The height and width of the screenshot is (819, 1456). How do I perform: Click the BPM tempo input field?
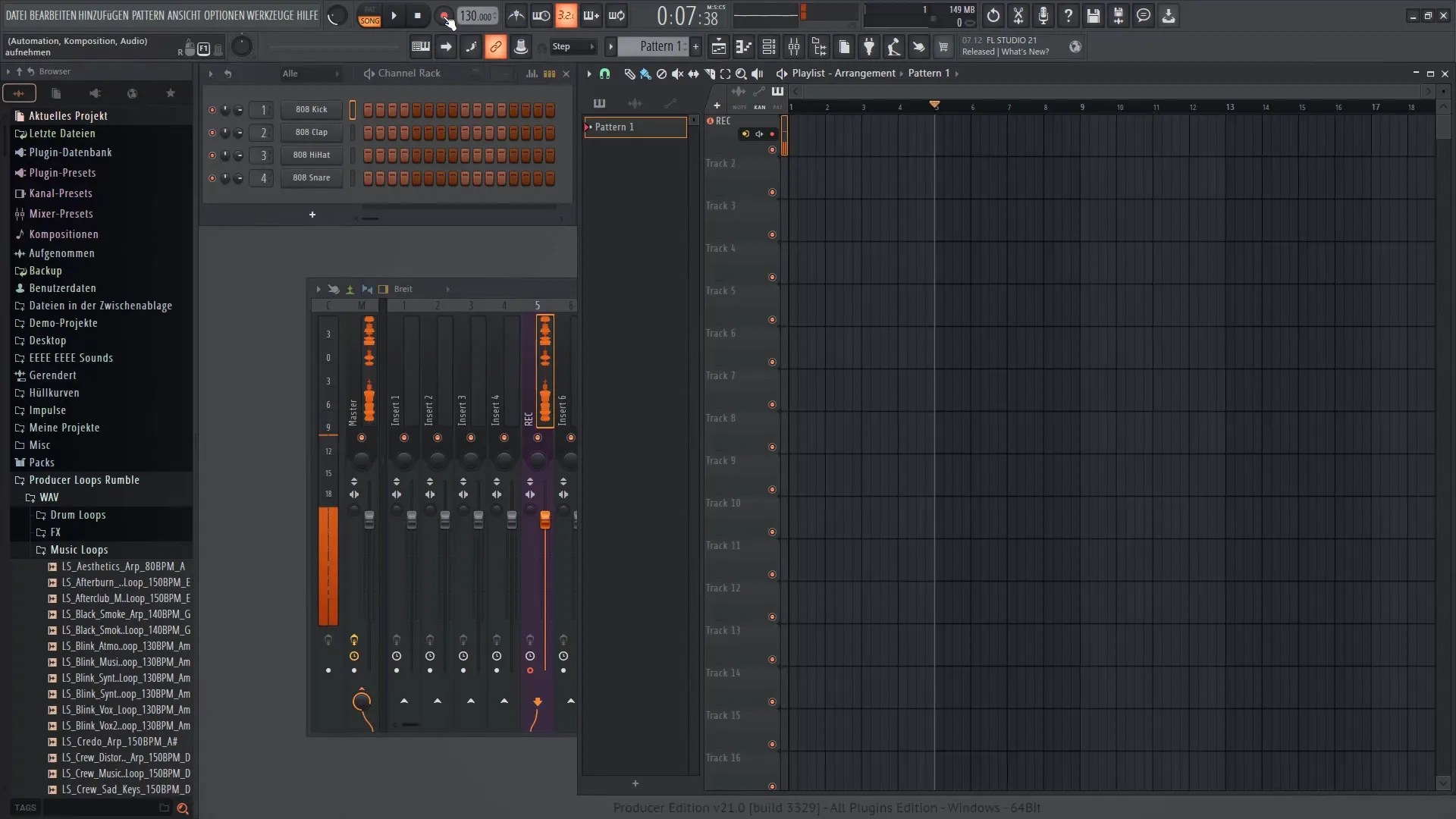pyautogui.click(x=476, y=15)
